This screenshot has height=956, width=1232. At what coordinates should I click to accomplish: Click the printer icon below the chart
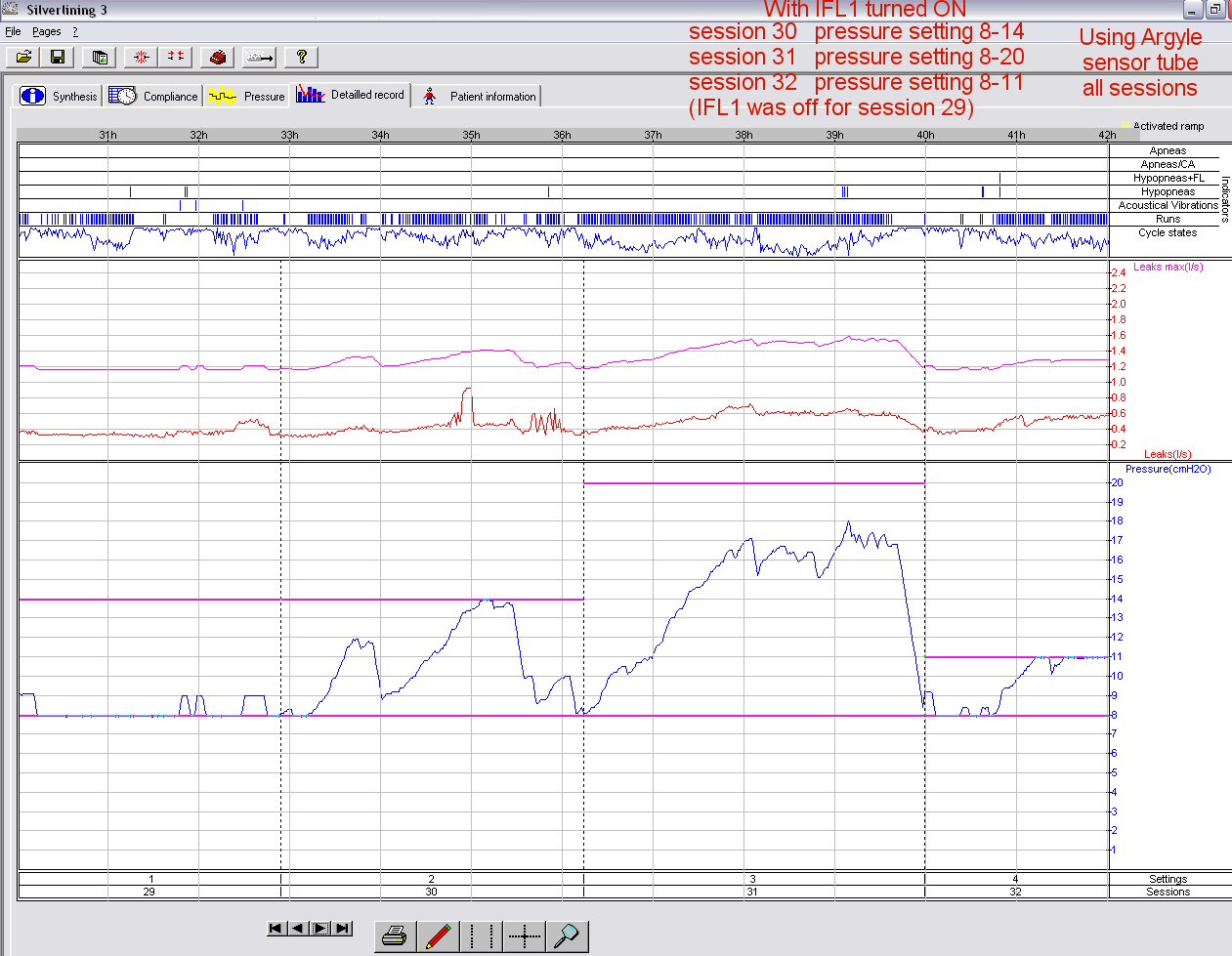pos(395,936)
